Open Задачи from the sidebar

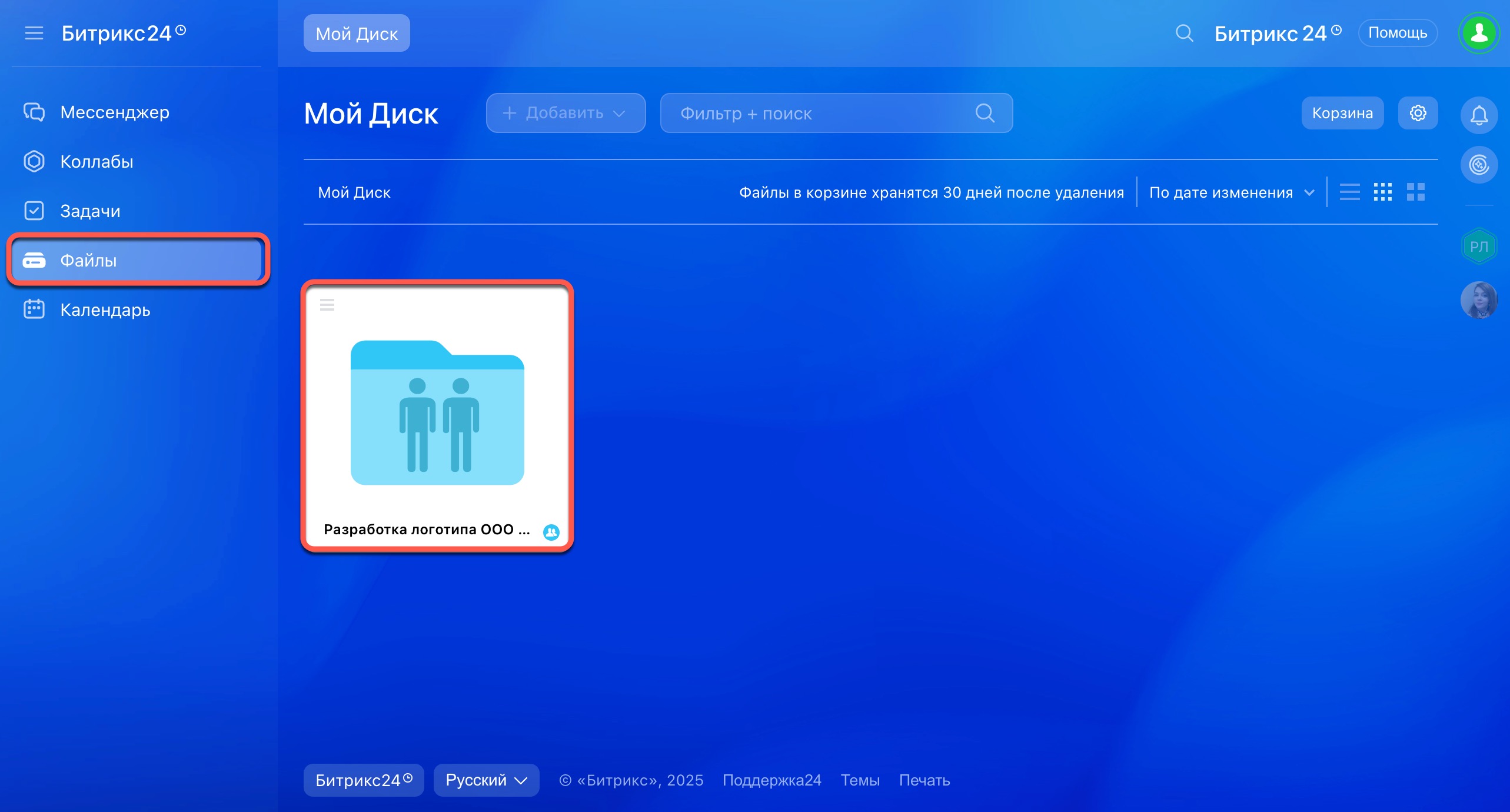click(x=136, y=211)
